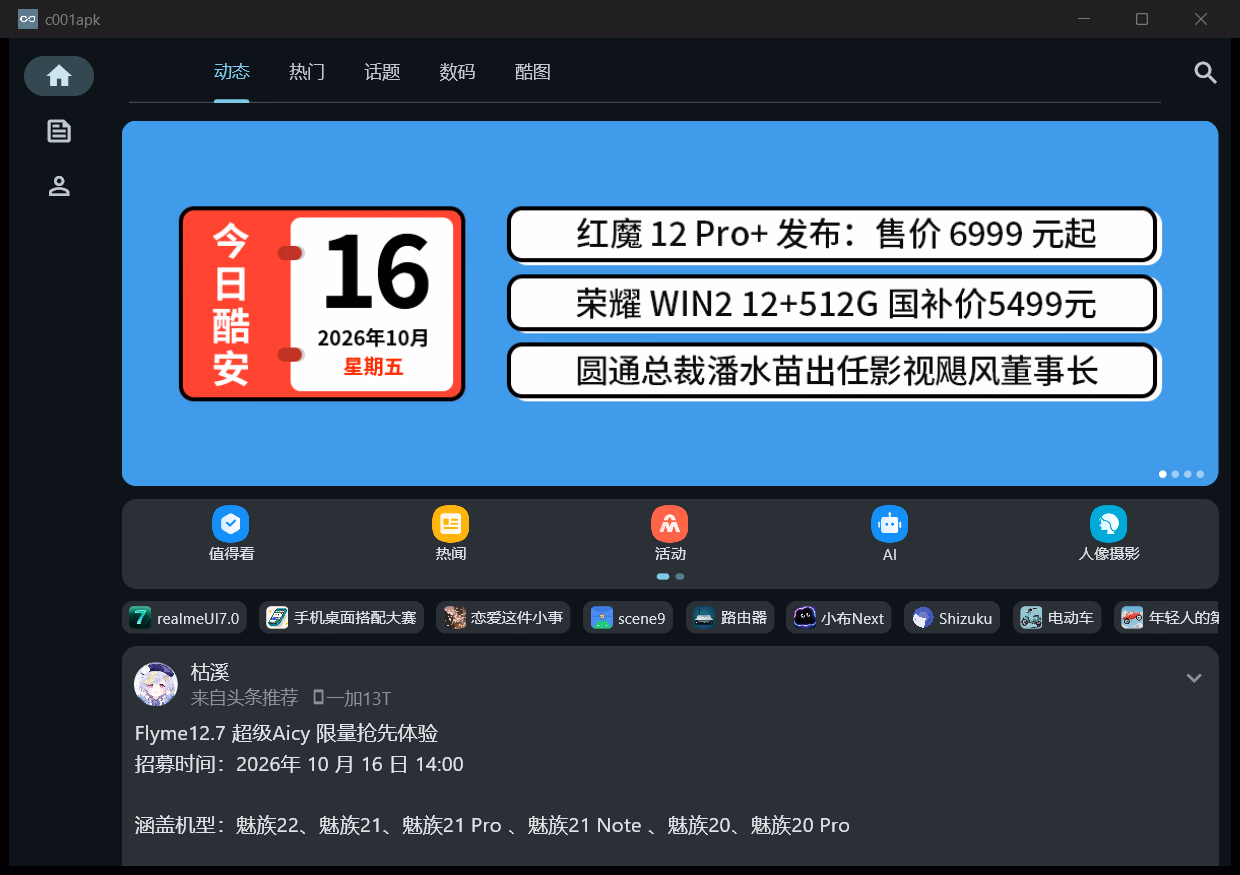
Task: Switch to the 话题 tab
Action: click(x=382, y=72)
